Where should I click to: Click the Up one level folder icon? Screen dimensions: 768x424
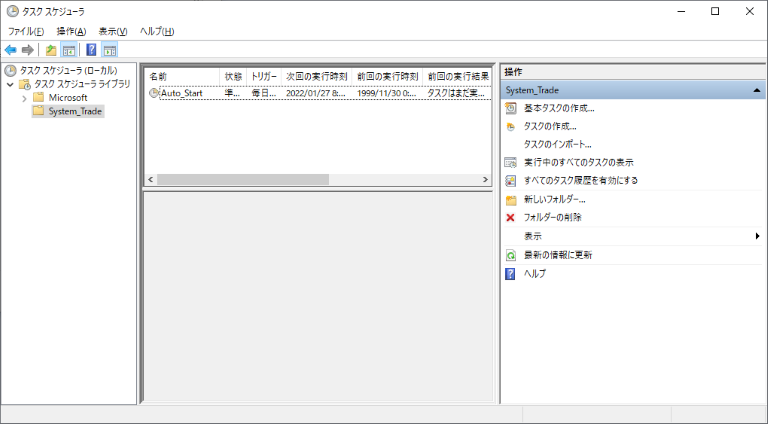(51, 50)
